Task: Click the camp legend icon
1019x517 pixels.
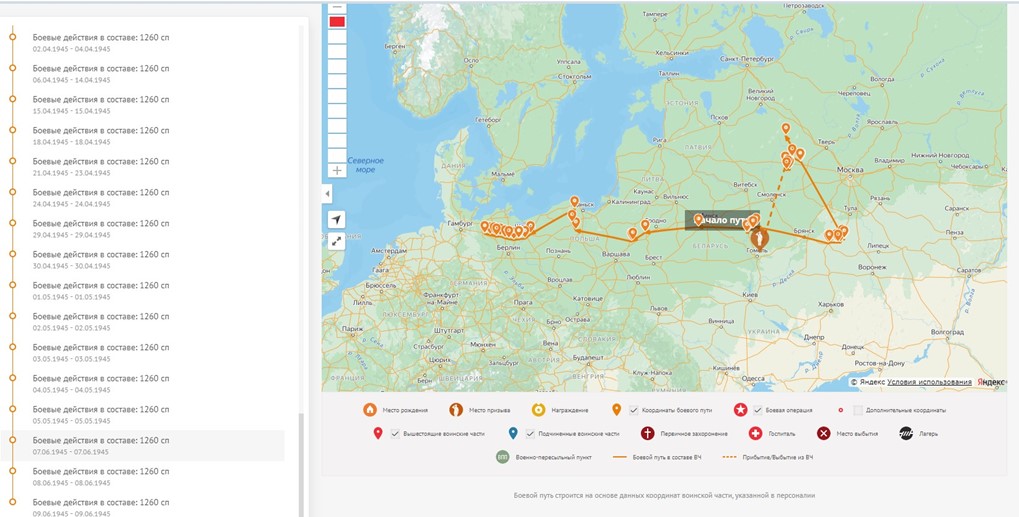Action: [906, 434]
